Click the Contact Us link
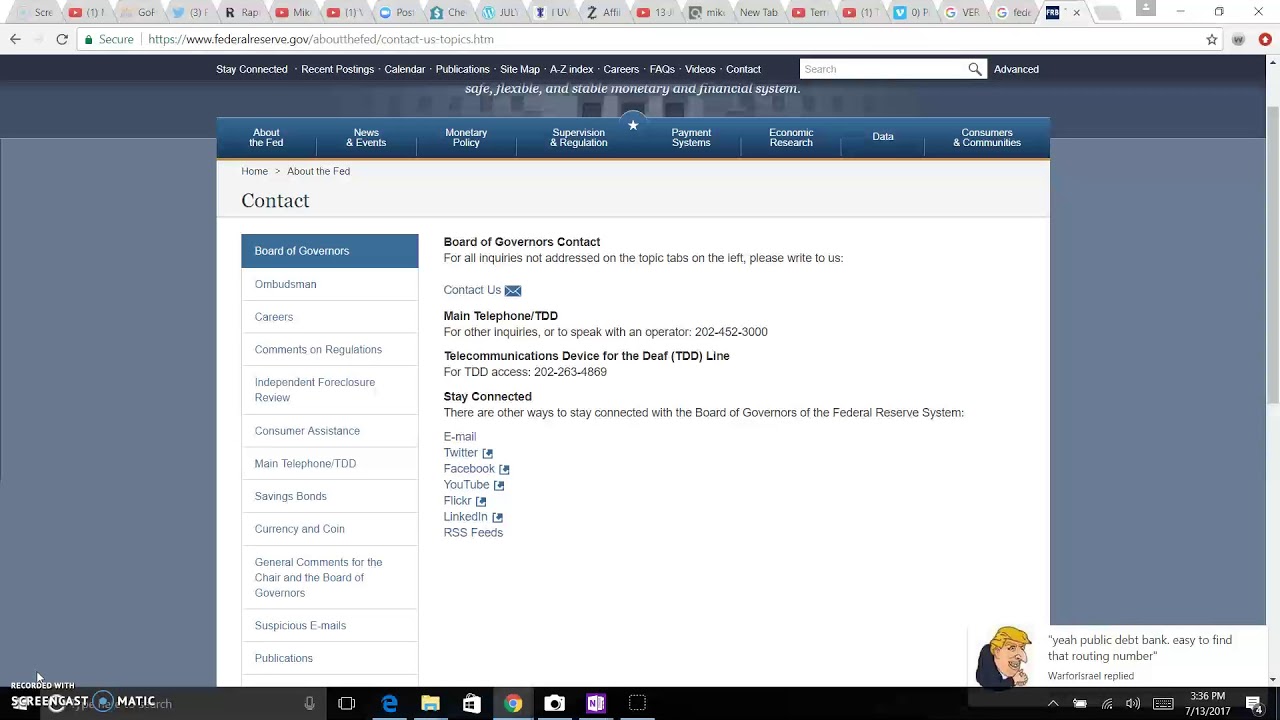1280x720 pixels. (x=472, y=290)
